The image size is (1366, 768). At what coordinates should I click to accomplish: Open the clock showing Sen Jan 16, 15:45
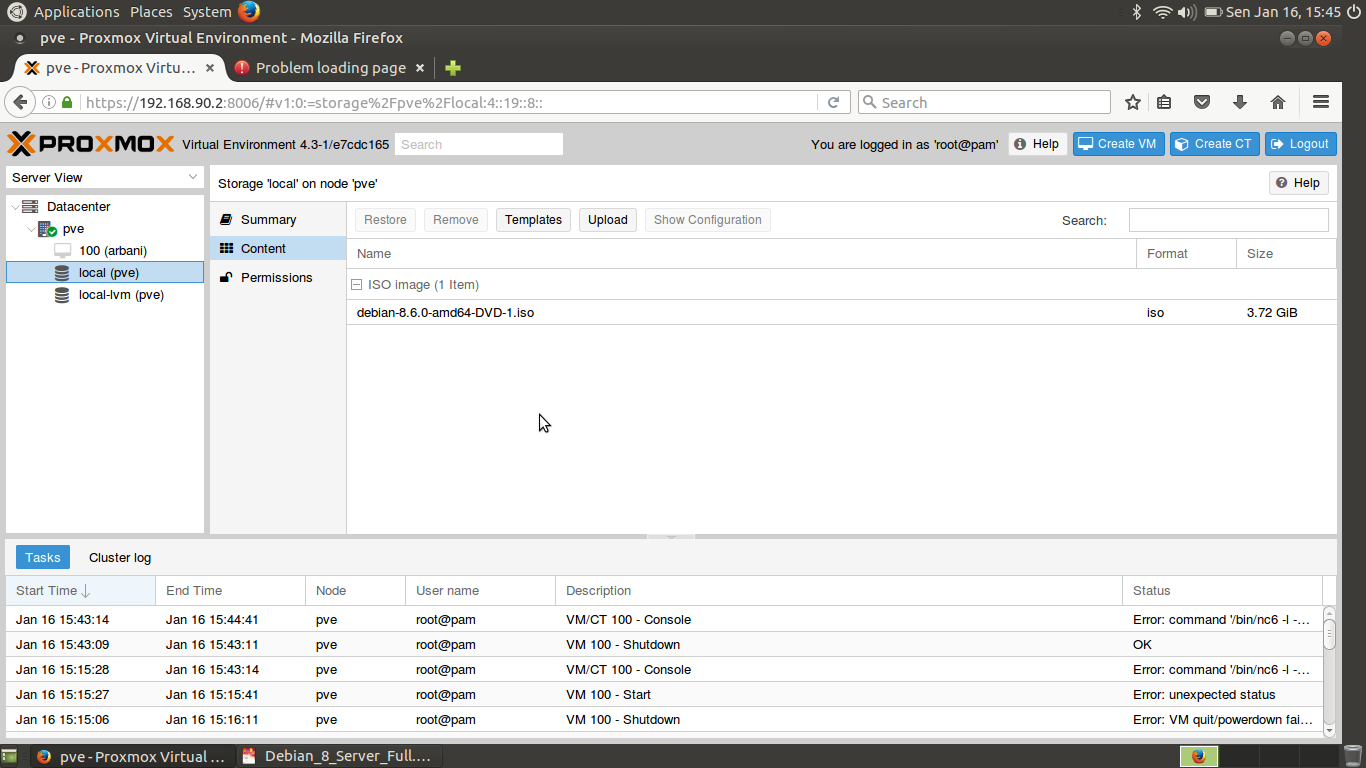tap(1283, 12)
